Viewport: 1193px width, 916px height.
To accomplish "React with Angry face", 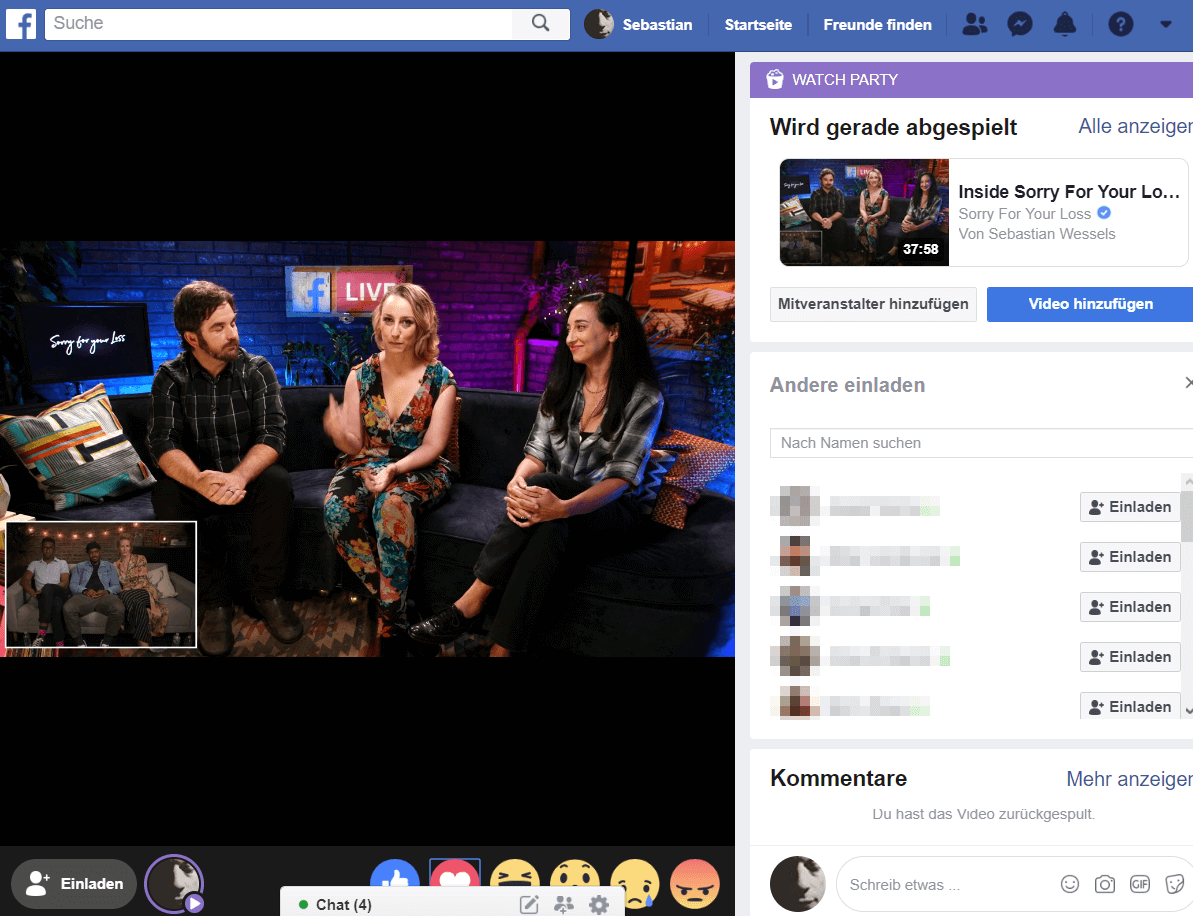I will pos(695,884).
